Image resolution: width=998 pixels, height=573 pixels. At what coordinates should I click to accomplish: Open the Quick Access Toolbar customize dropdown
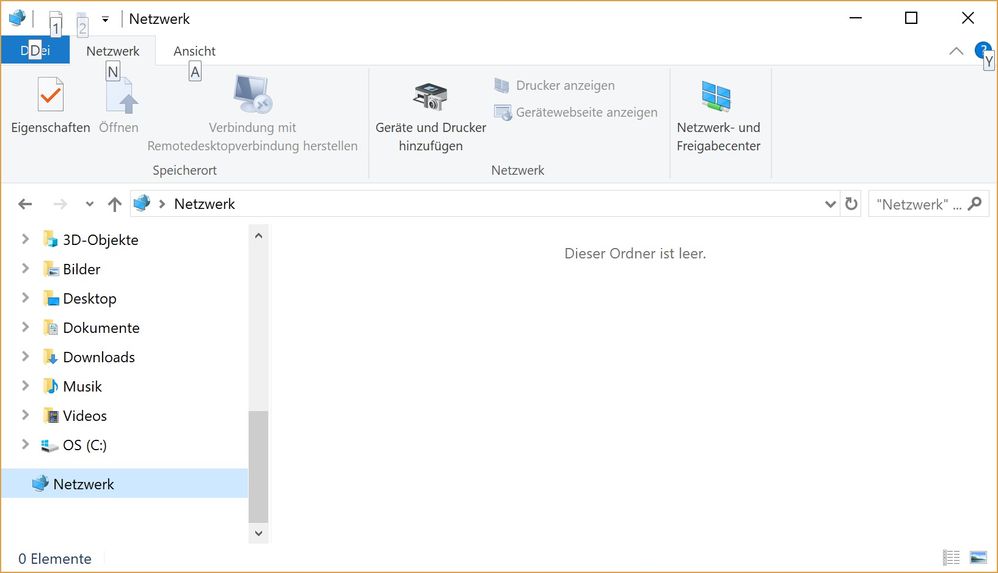(x=105, y=19)
